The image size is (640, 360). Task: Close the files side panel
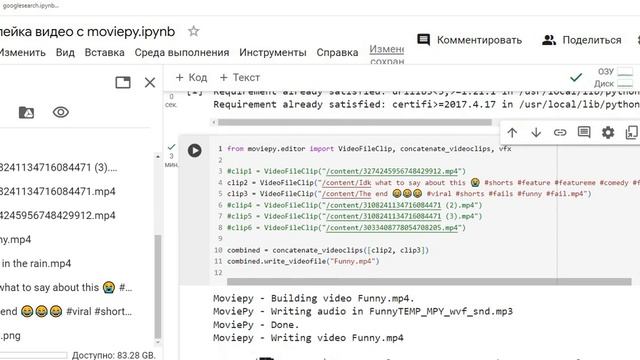point(150,82)
